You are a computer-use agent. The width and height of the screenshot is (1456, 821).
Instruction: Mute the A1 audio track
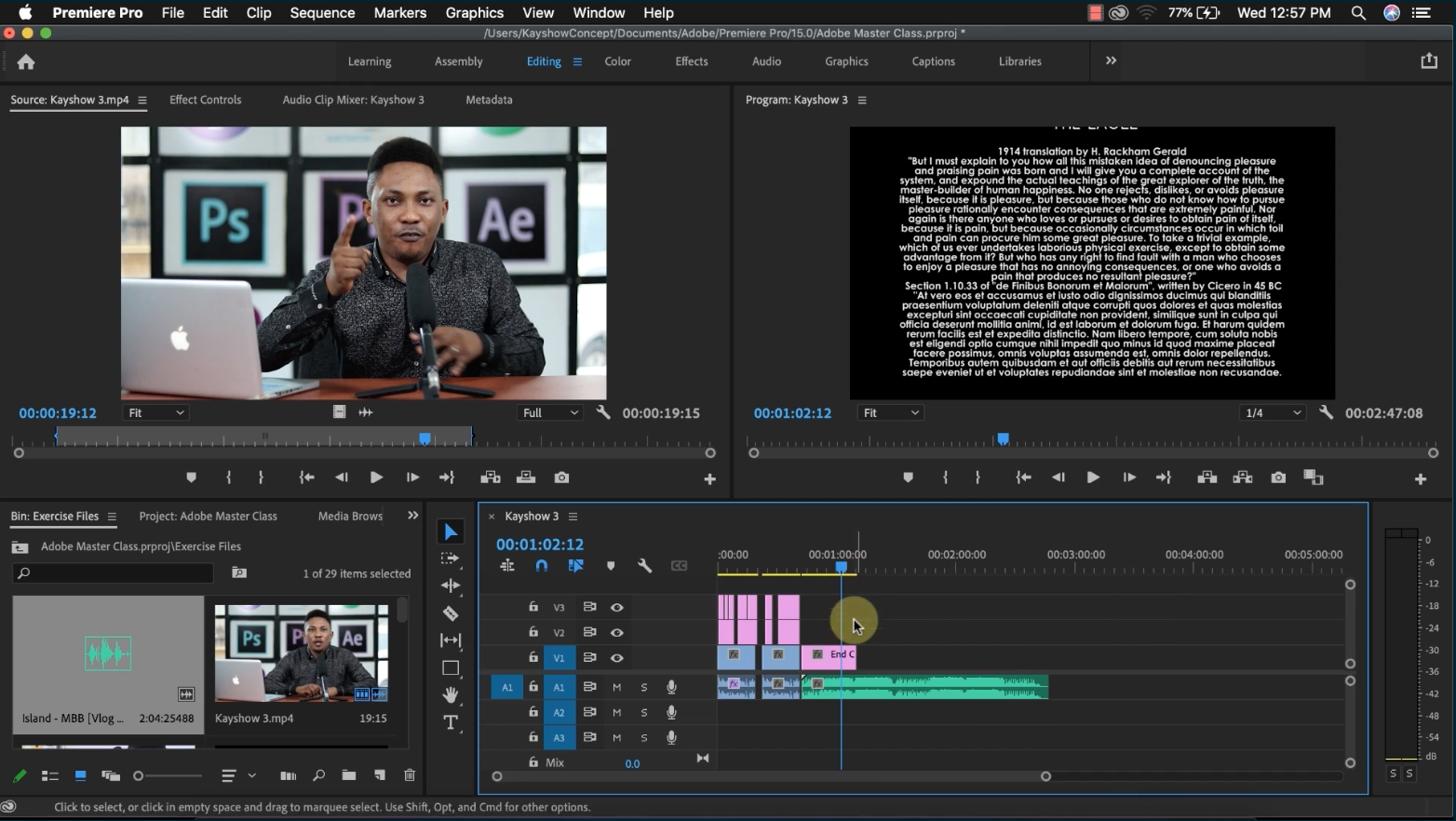616,687
